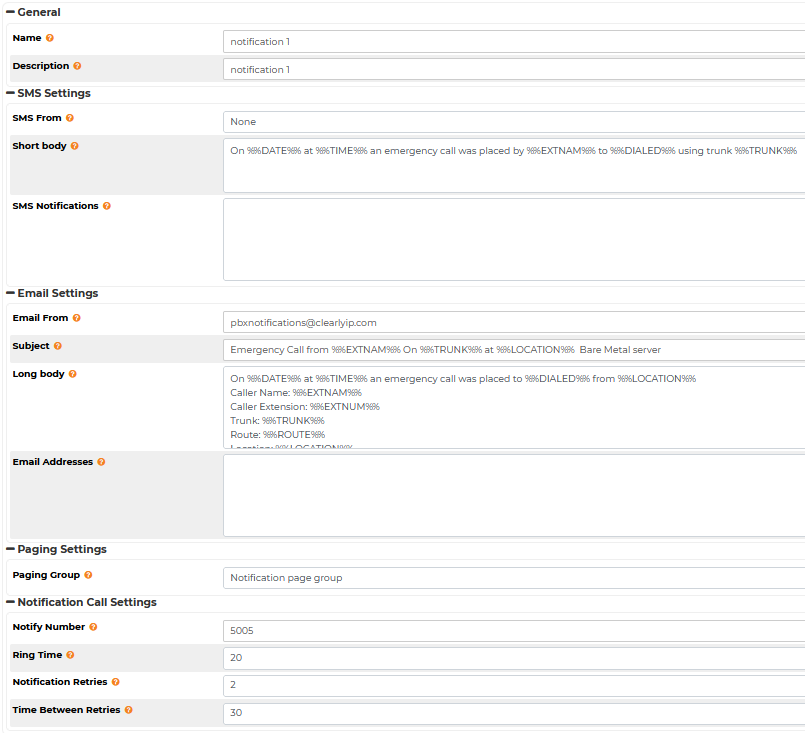Click the Notification Retries input field
The height and width of the screenshot is (733, 805).
coord(513,685)
